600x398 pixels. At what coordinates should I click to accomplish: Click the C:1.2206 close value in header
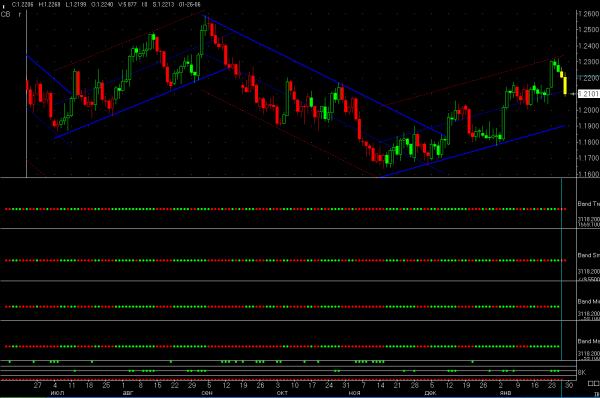click(23, 5)
